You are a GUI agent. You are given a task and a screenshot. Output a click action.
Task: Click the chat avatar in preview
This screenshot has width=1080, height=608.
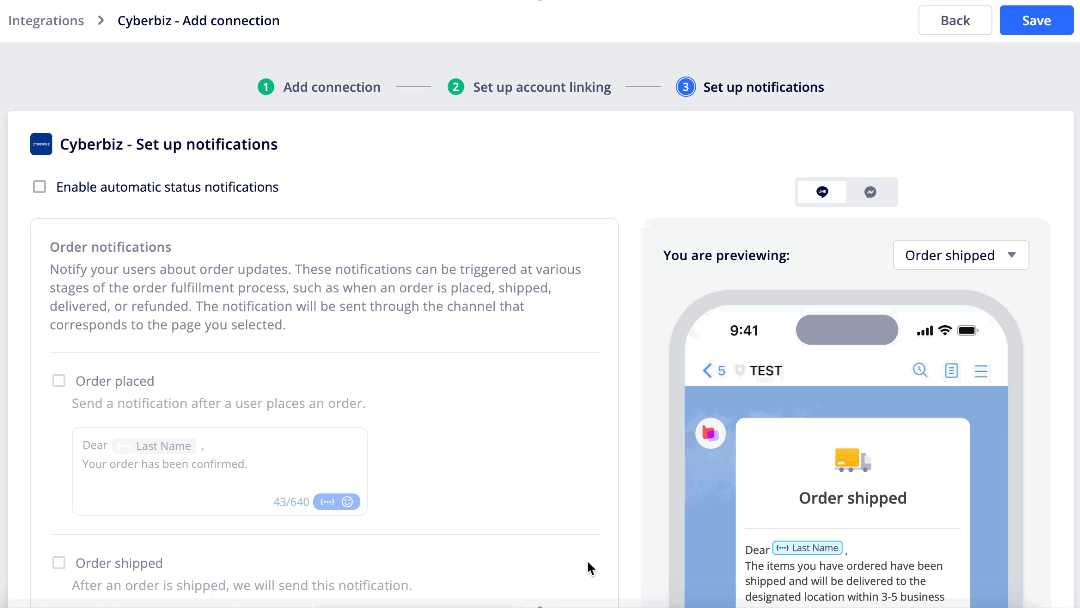pyautogui.click(x=710, y=433)
